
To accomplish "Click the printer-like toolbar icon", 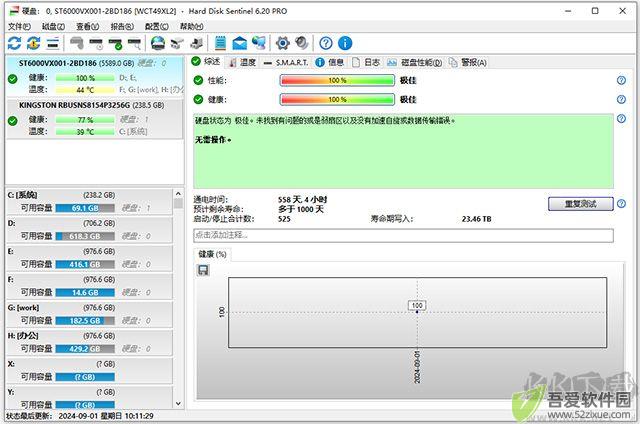I will [x=197, y=43].
